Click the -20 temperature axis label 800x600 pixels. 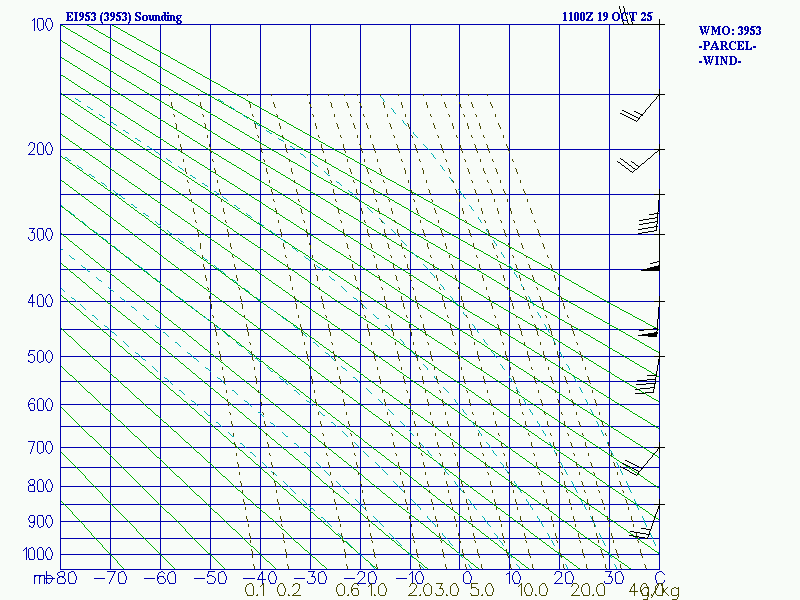coord(360,578)
